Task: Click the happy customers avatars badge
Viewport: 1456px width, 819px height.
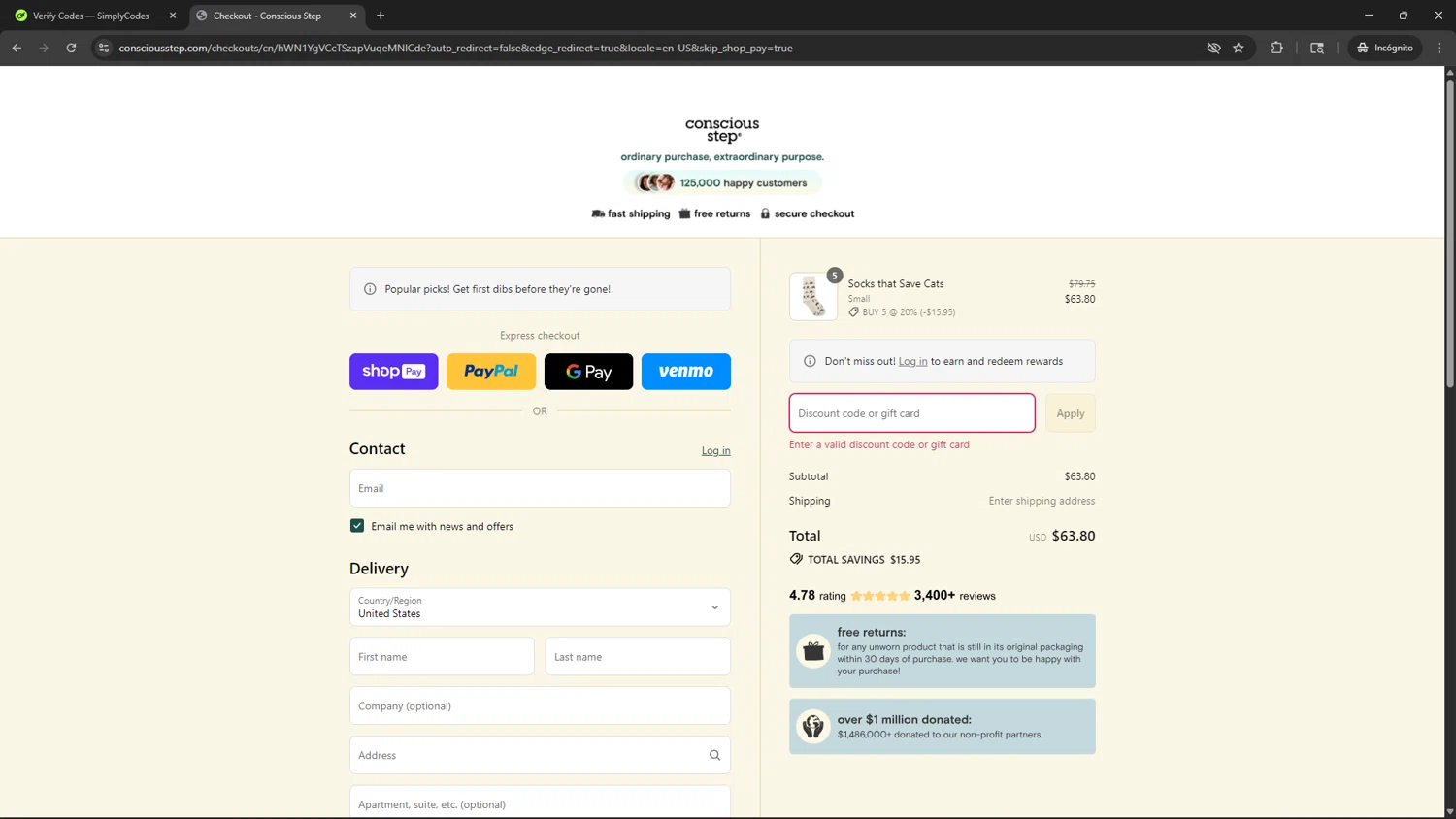Action: pyautogui.click(x=722, y=182)
